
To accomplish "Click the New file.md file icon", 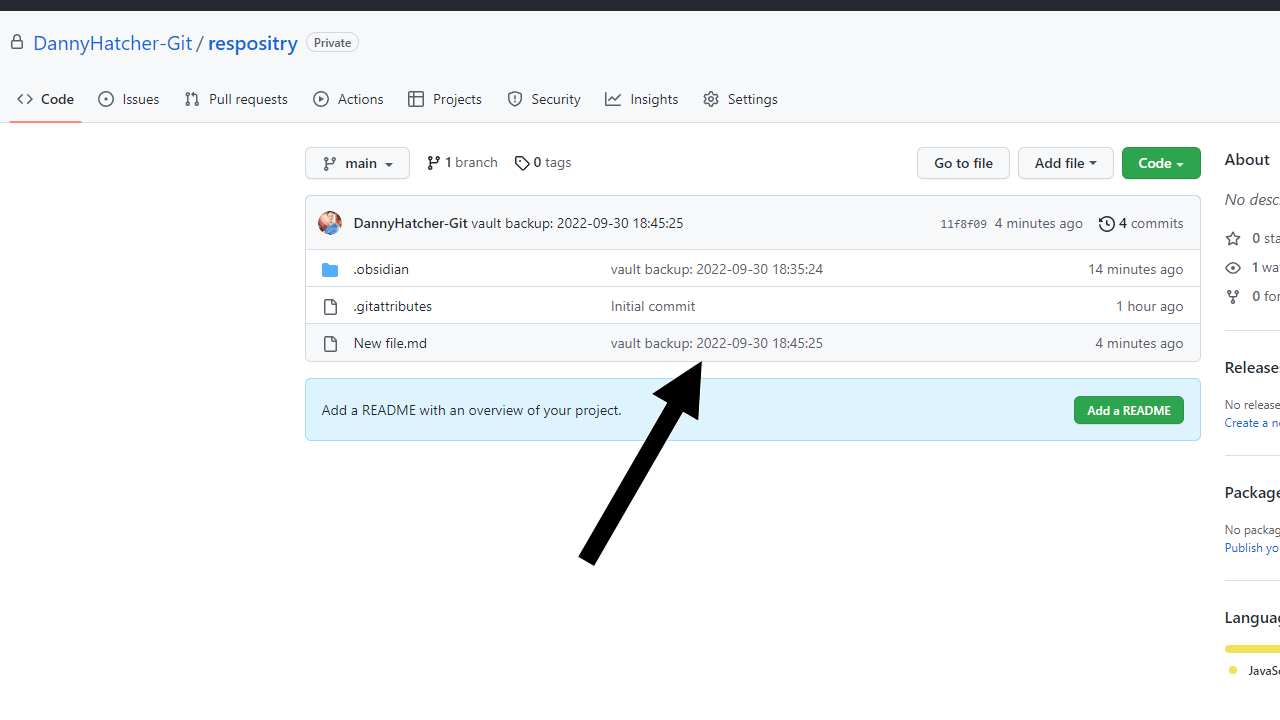I will pyautogui.click(x=330, y=344).
